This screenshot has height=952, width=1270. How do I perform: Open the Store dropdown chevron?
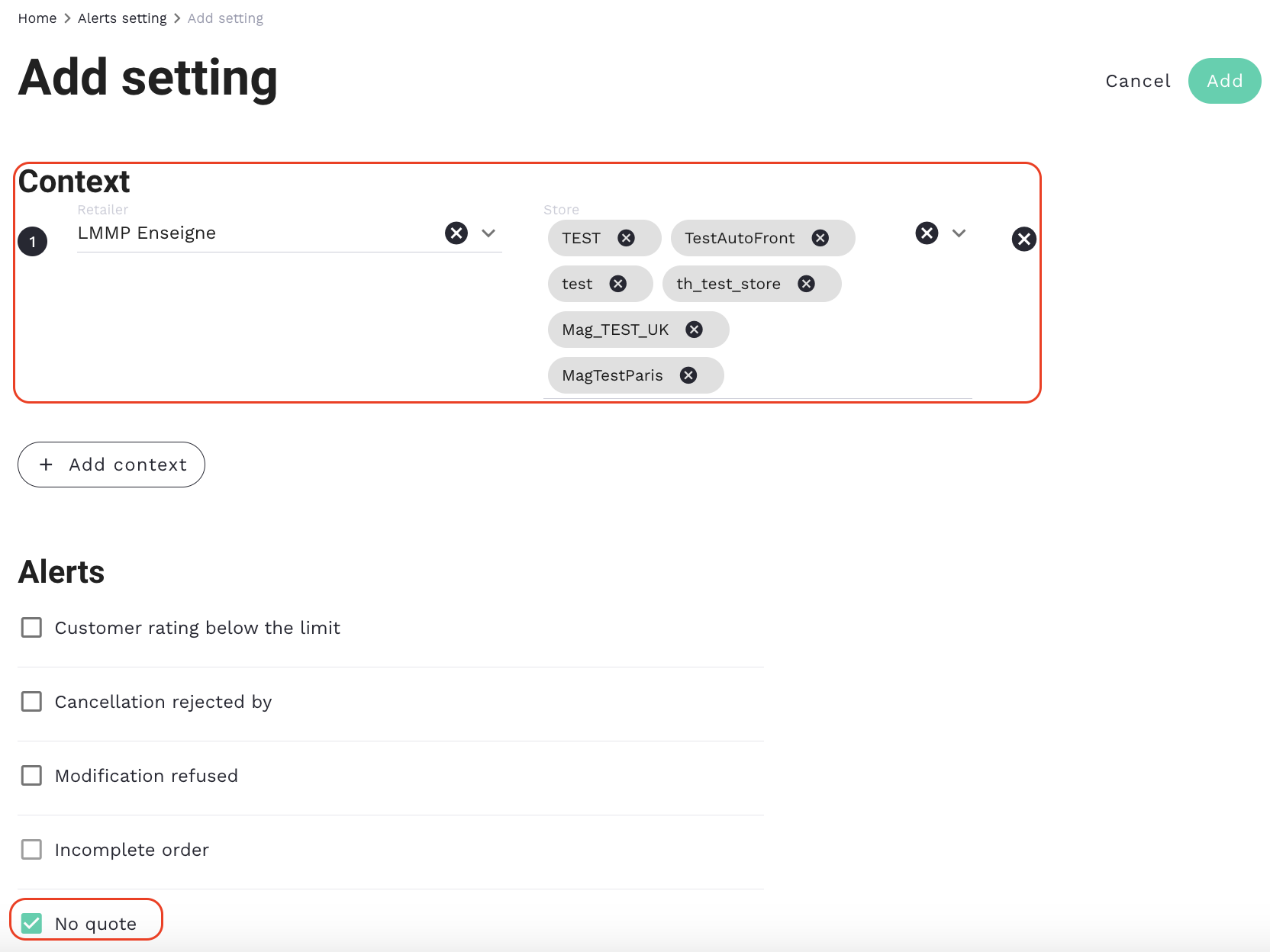(959, 233)
